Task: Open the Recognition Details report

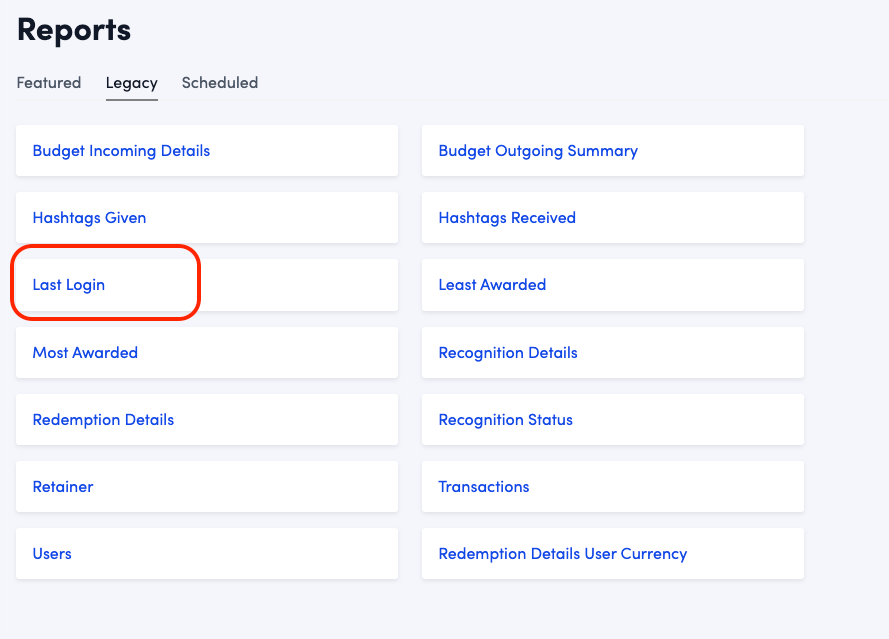Action: [x=508, y=353]
